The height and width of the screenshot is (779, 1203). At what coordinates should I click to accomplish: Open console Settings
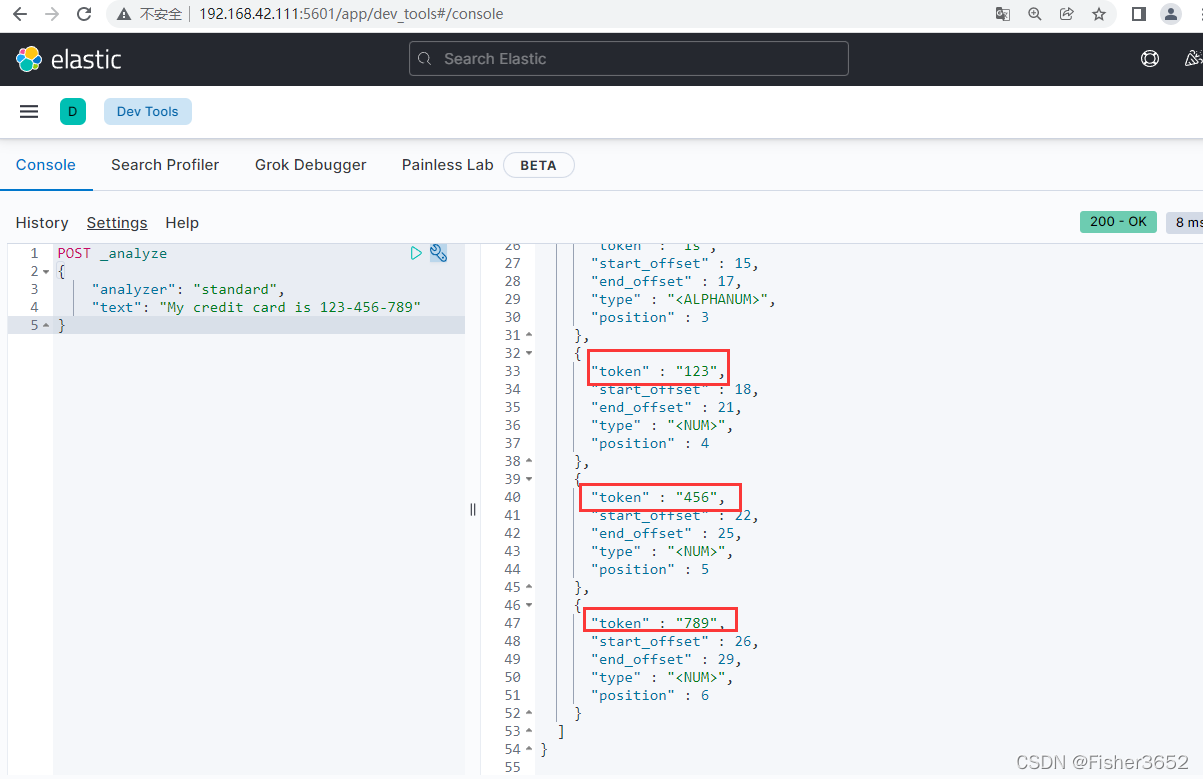[117, 223]
